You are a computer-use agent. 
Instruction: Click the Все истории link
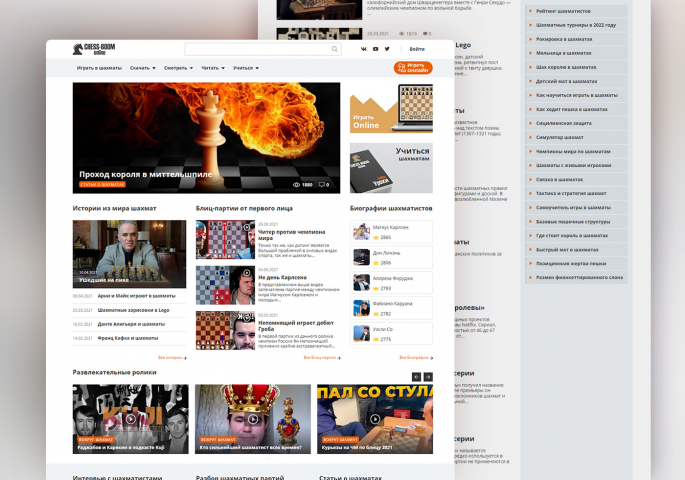172,358
